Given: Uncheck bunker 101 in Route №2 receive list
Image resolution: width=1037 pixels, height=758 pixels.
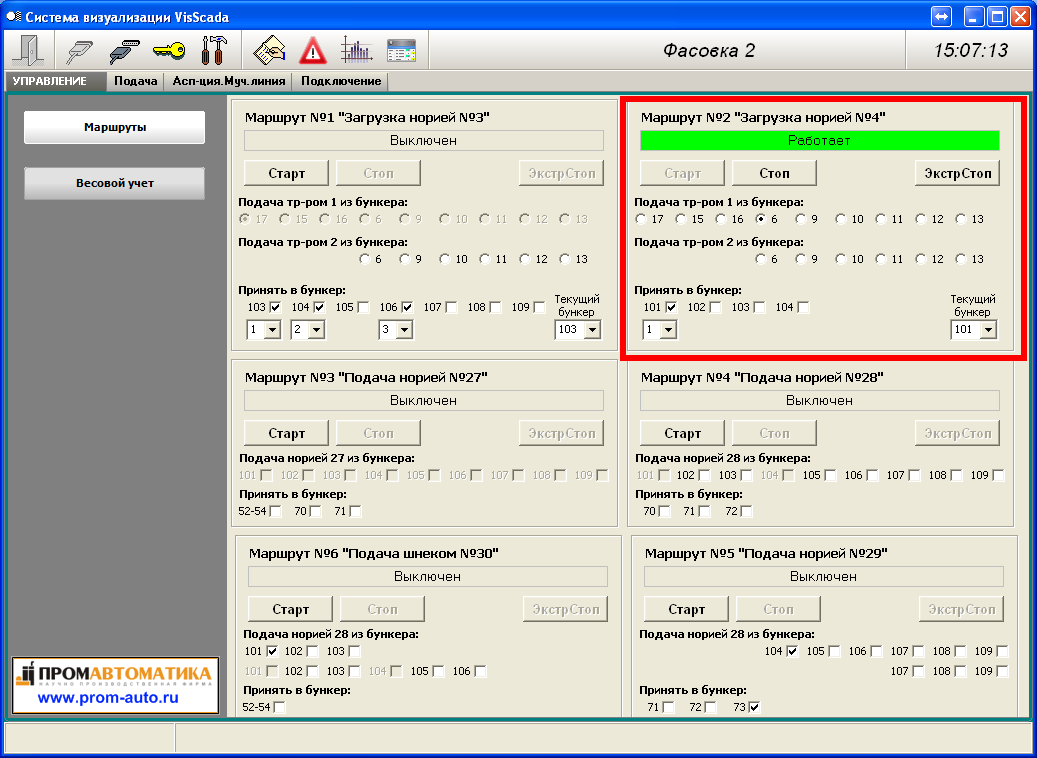Looking at the screenshot, I should (671, 307).
